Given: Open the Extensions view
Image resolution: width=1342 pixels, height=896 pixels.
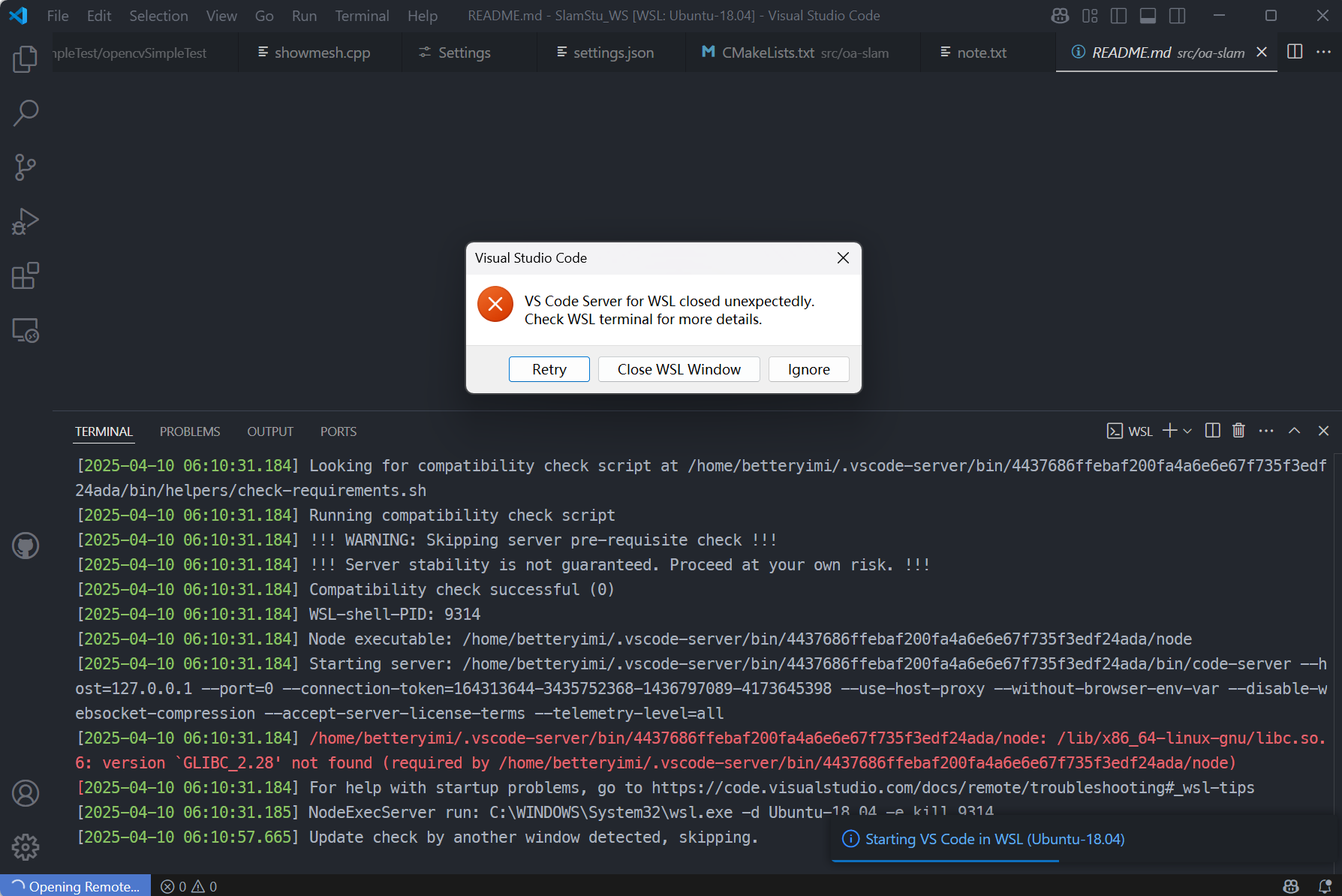Looking at the screenshot, I should [25, 275].
